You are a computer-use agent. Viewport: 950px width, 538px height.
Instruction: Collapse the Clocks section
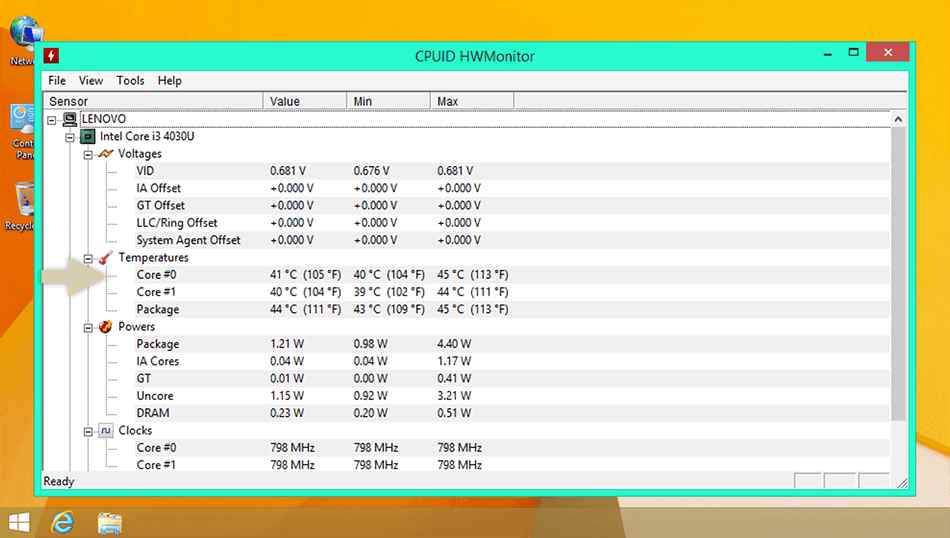point(88,431)
